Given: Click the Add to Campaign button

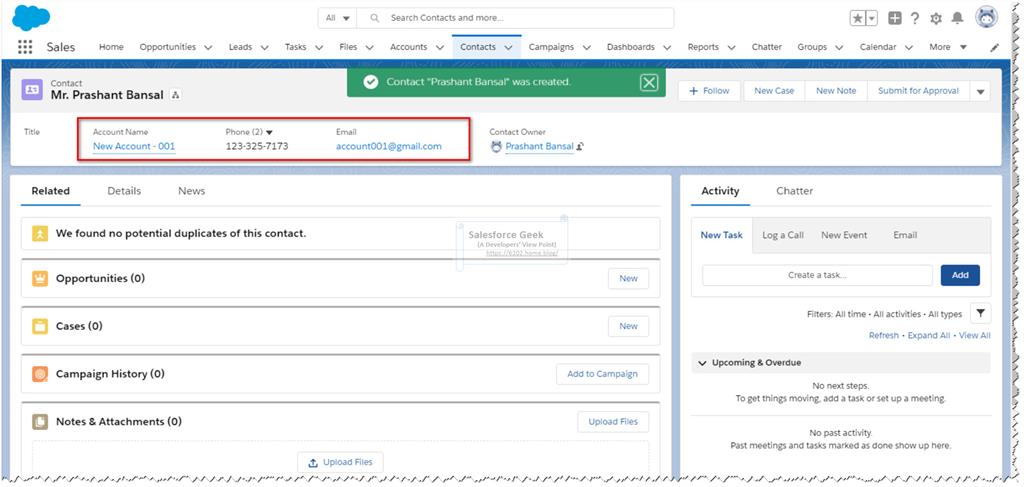Looking at the screenshot, I should [602, 374].
